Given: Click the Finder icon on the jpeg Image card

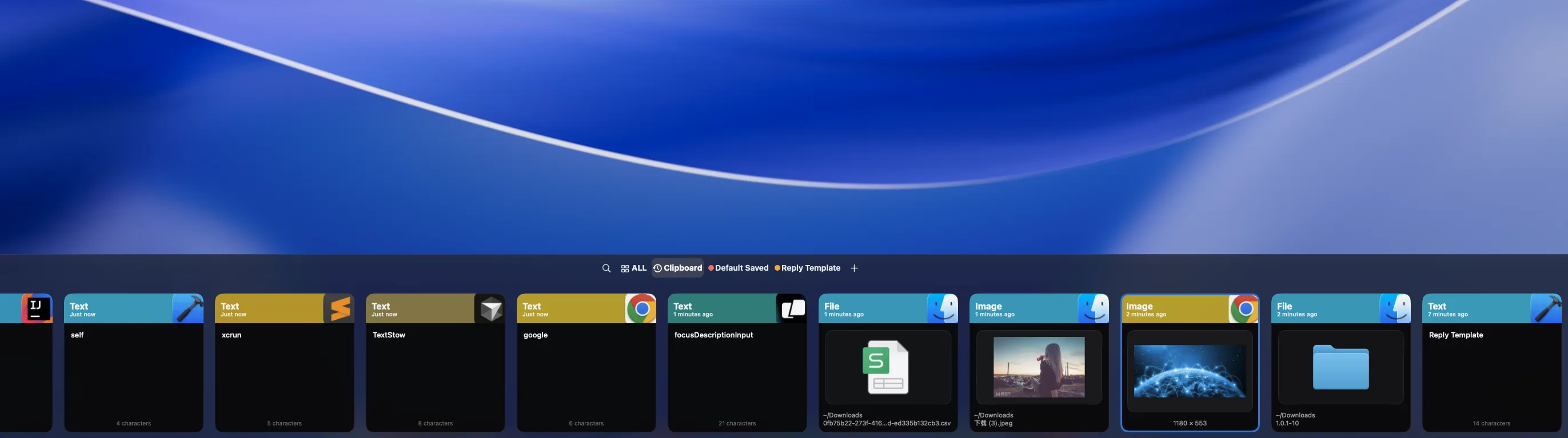Looking at the screenshot, I should click(x=1094, y=308).
